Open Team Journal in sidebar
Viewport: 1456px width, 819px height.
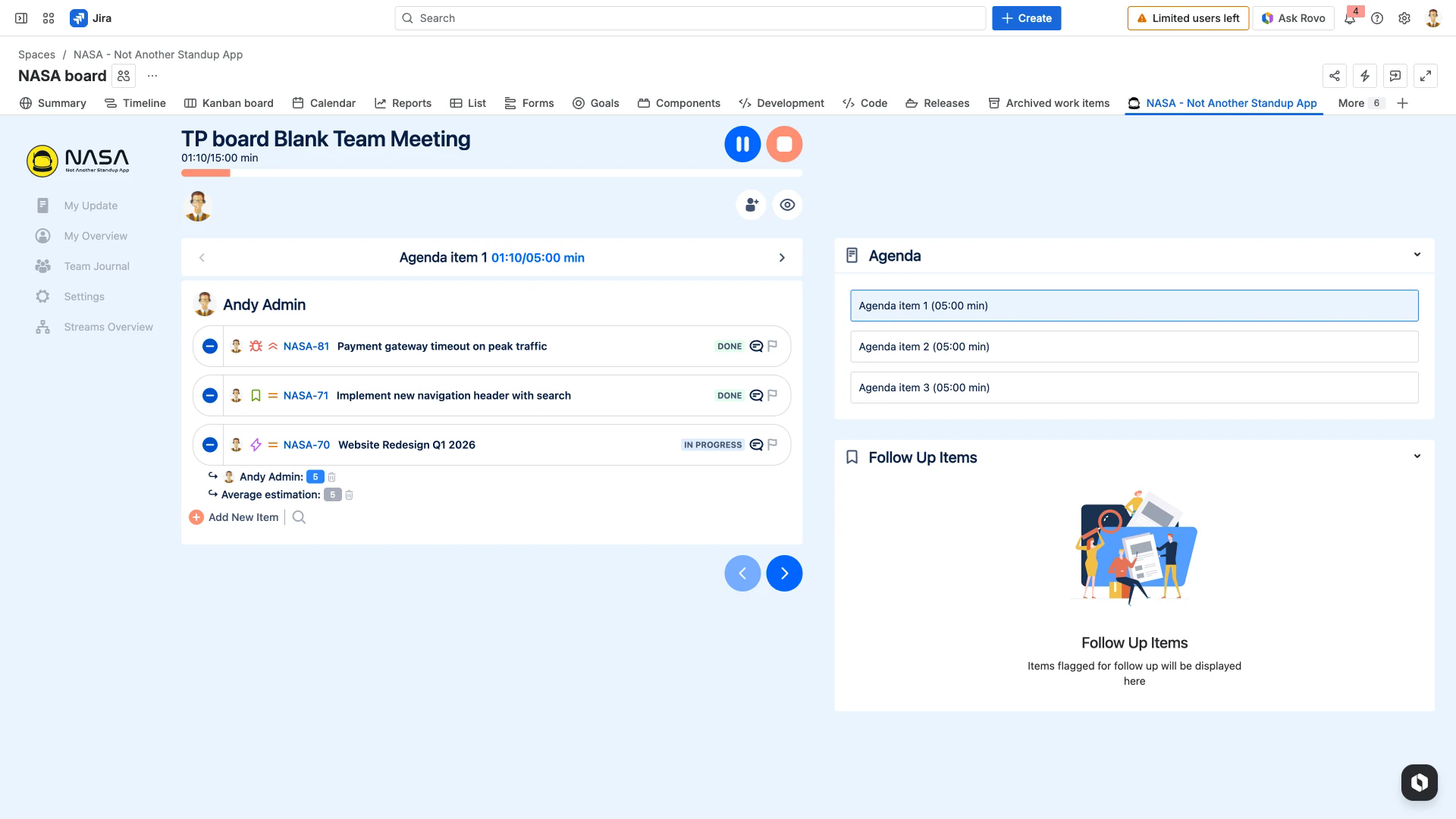click(96, 266)
